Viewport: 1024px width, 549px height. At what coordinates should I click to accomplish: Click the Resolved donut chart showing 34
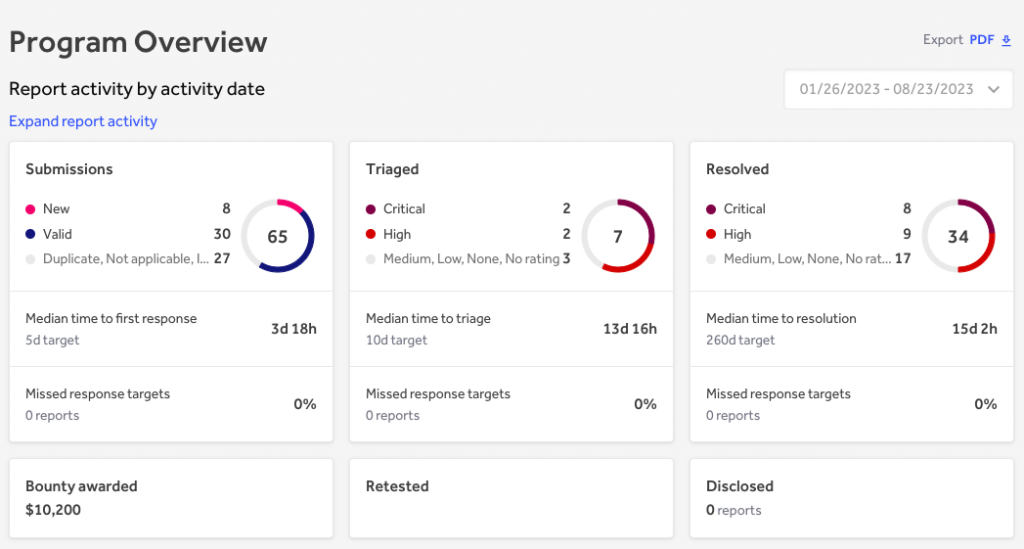point(958,236)
